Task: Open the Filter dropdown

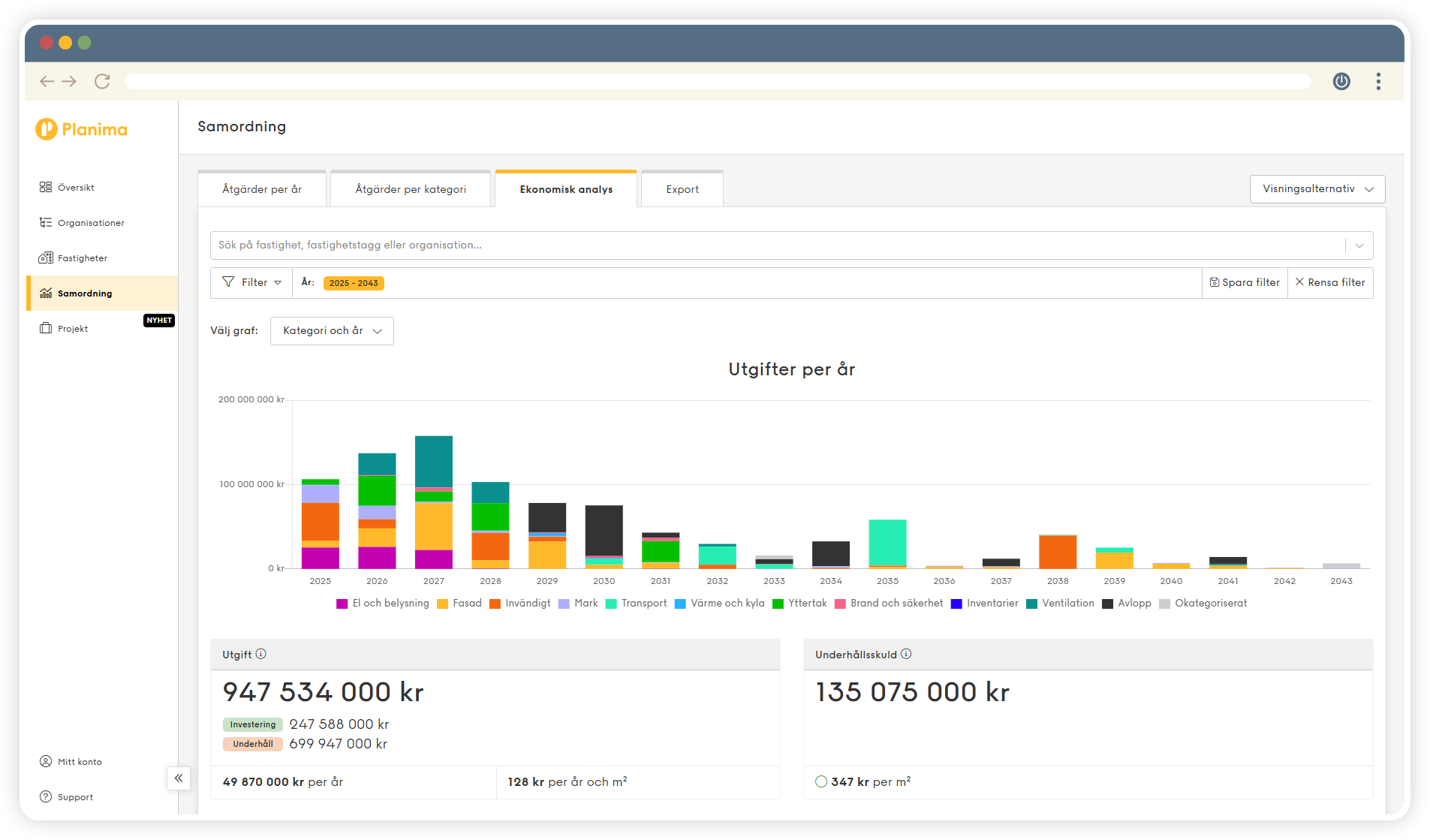Action: coord(251,282)
